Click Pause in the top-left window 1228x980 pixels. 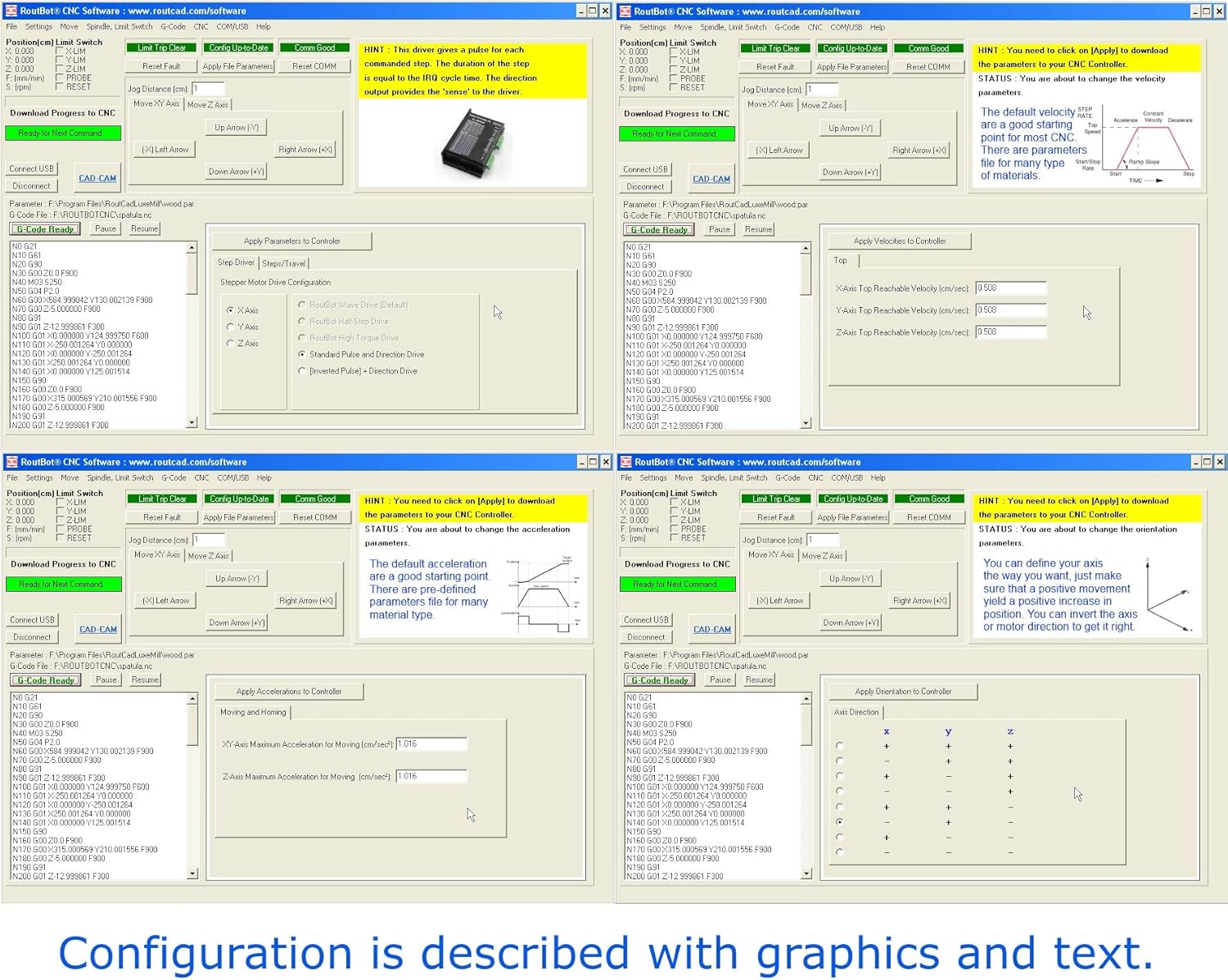tap(106, 228)
